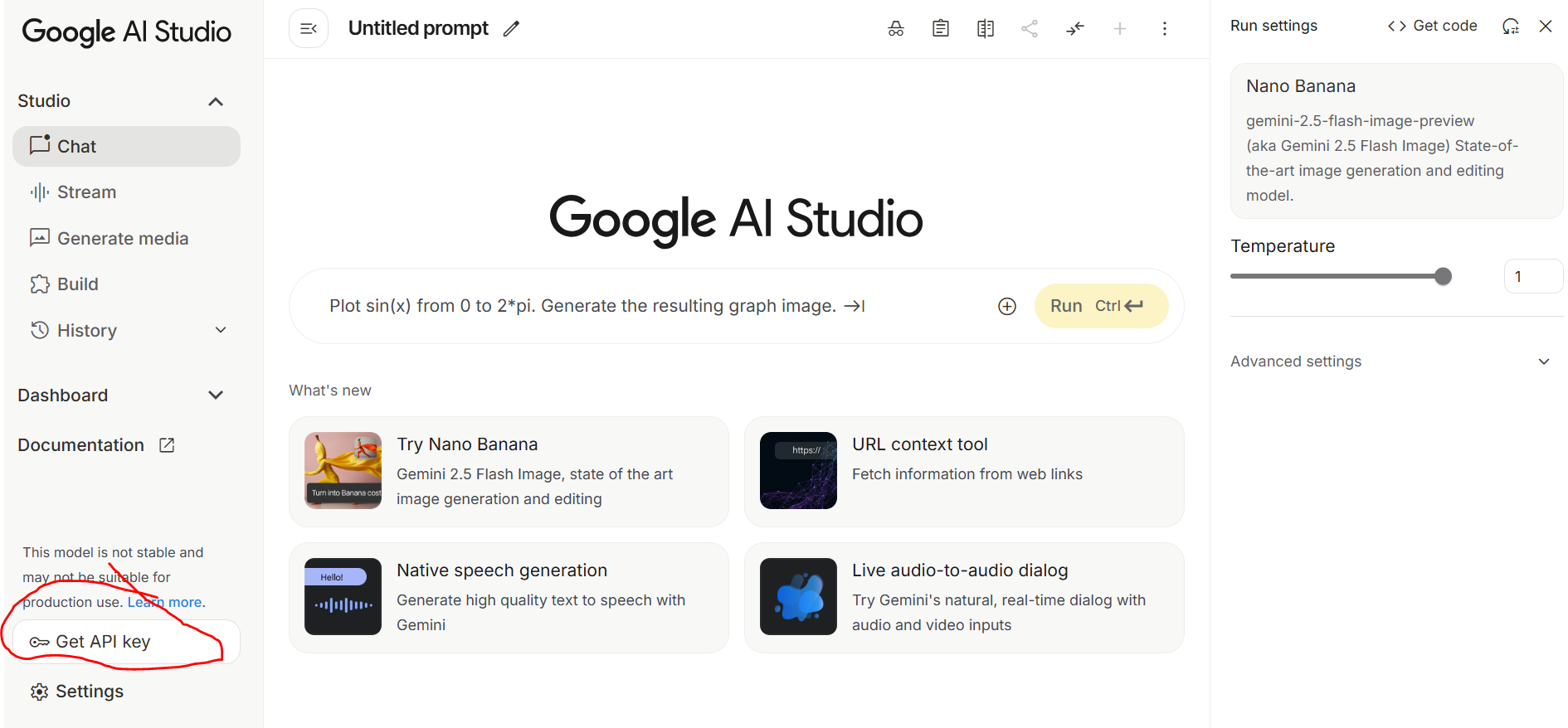Open Generate media from sidebar
The image size is (1568, 728).
[122, 239]
